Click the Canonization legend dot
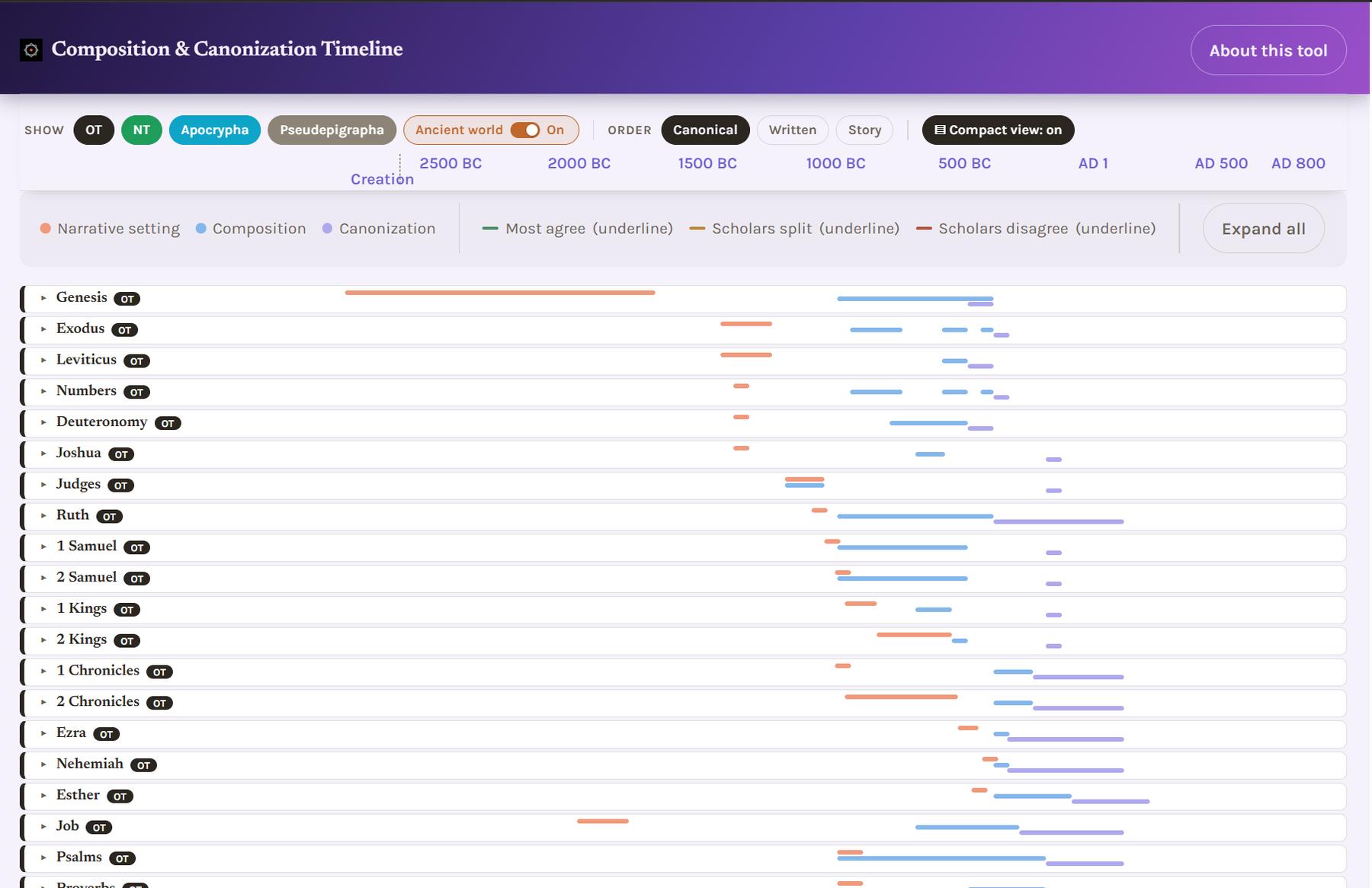The width and height of the screenshot is (1372, 888). tap(328, 229)
